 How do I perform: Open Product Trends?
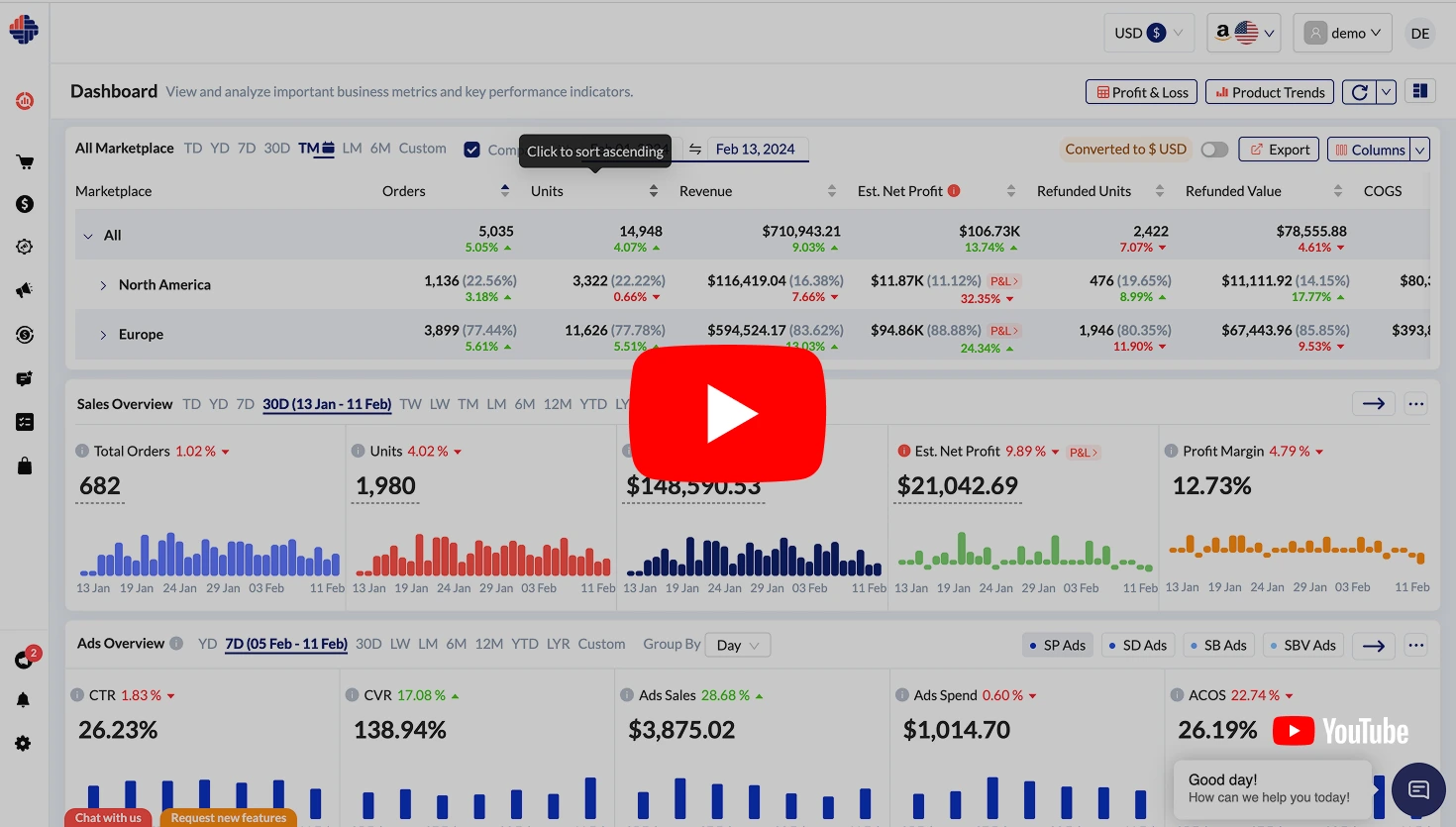click(x=1270, y=92)
